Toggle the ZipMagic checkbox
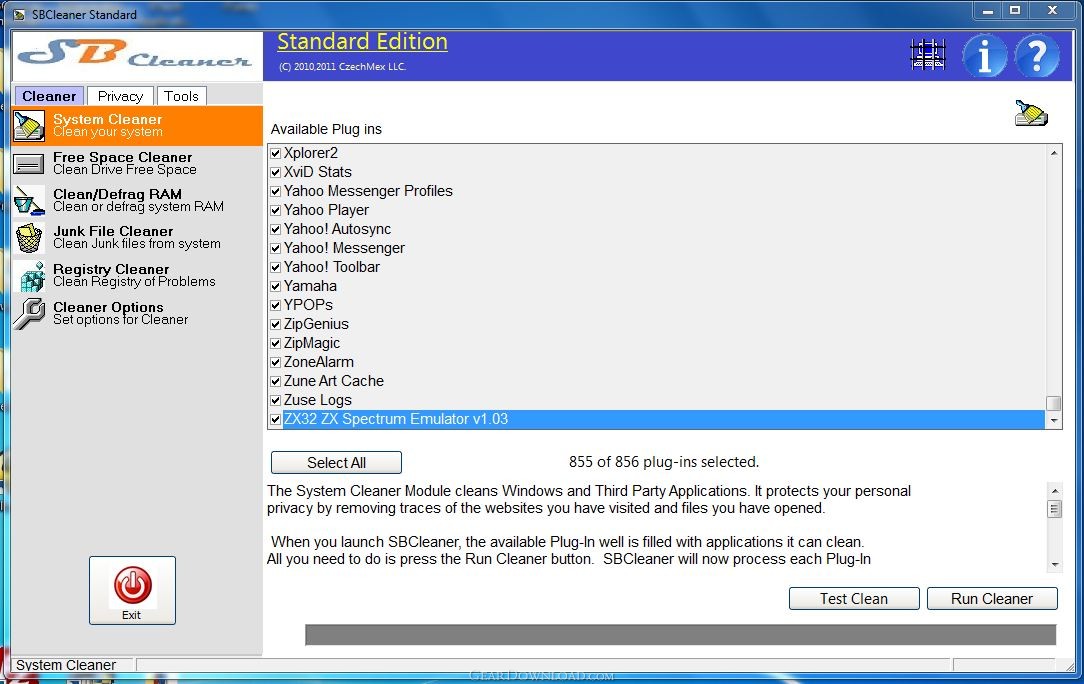 pos(276,344)
